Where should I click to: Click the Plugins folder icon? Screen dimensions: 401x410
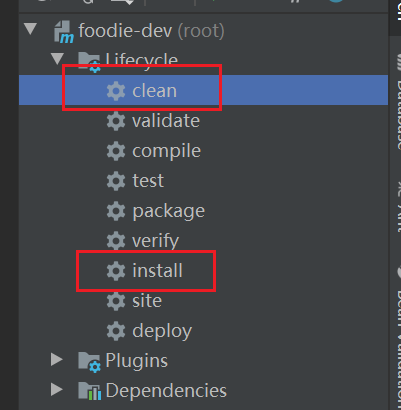pos(89,362)
